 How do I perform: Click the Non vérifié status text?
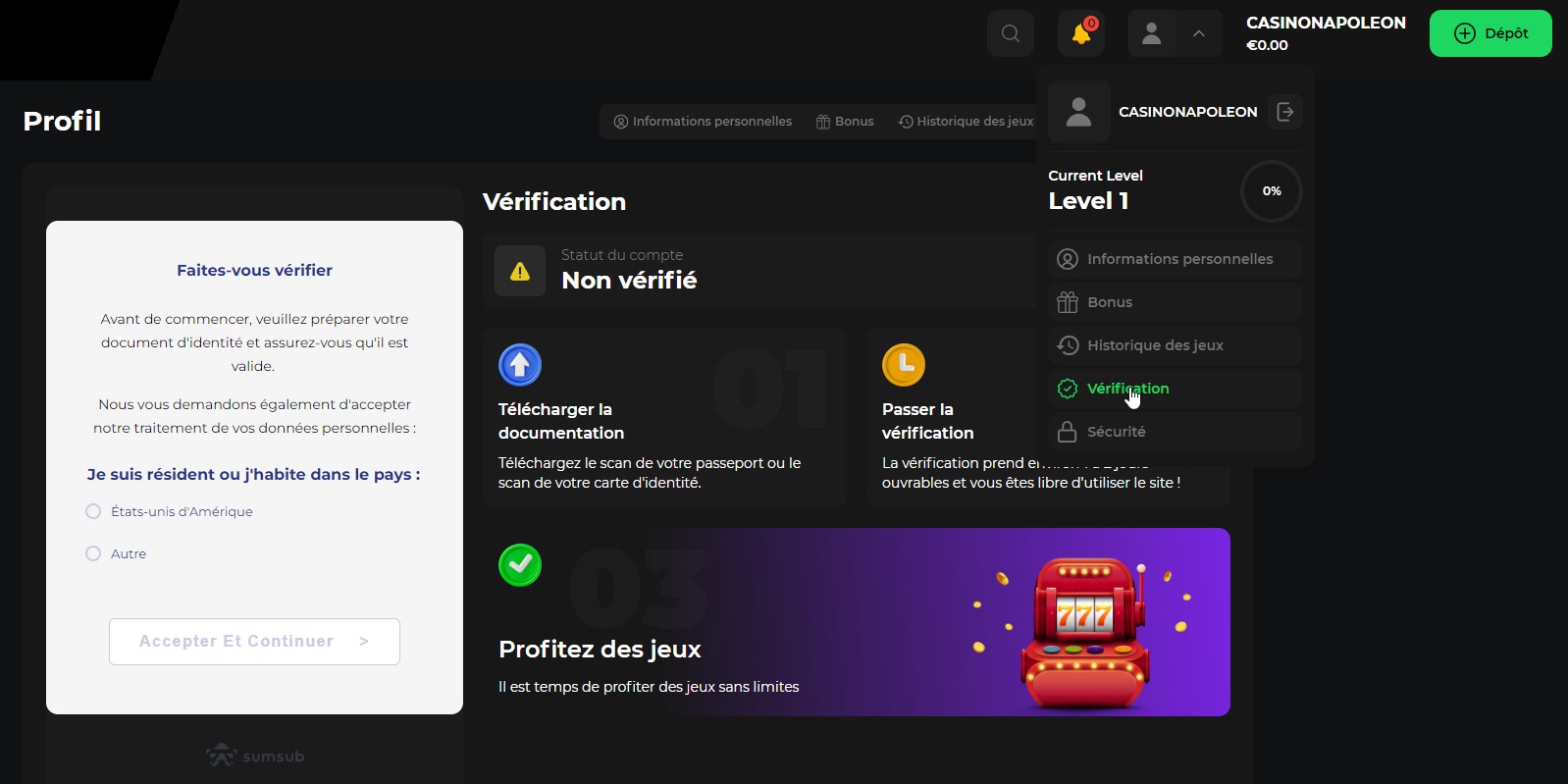(x=629, y=281)
